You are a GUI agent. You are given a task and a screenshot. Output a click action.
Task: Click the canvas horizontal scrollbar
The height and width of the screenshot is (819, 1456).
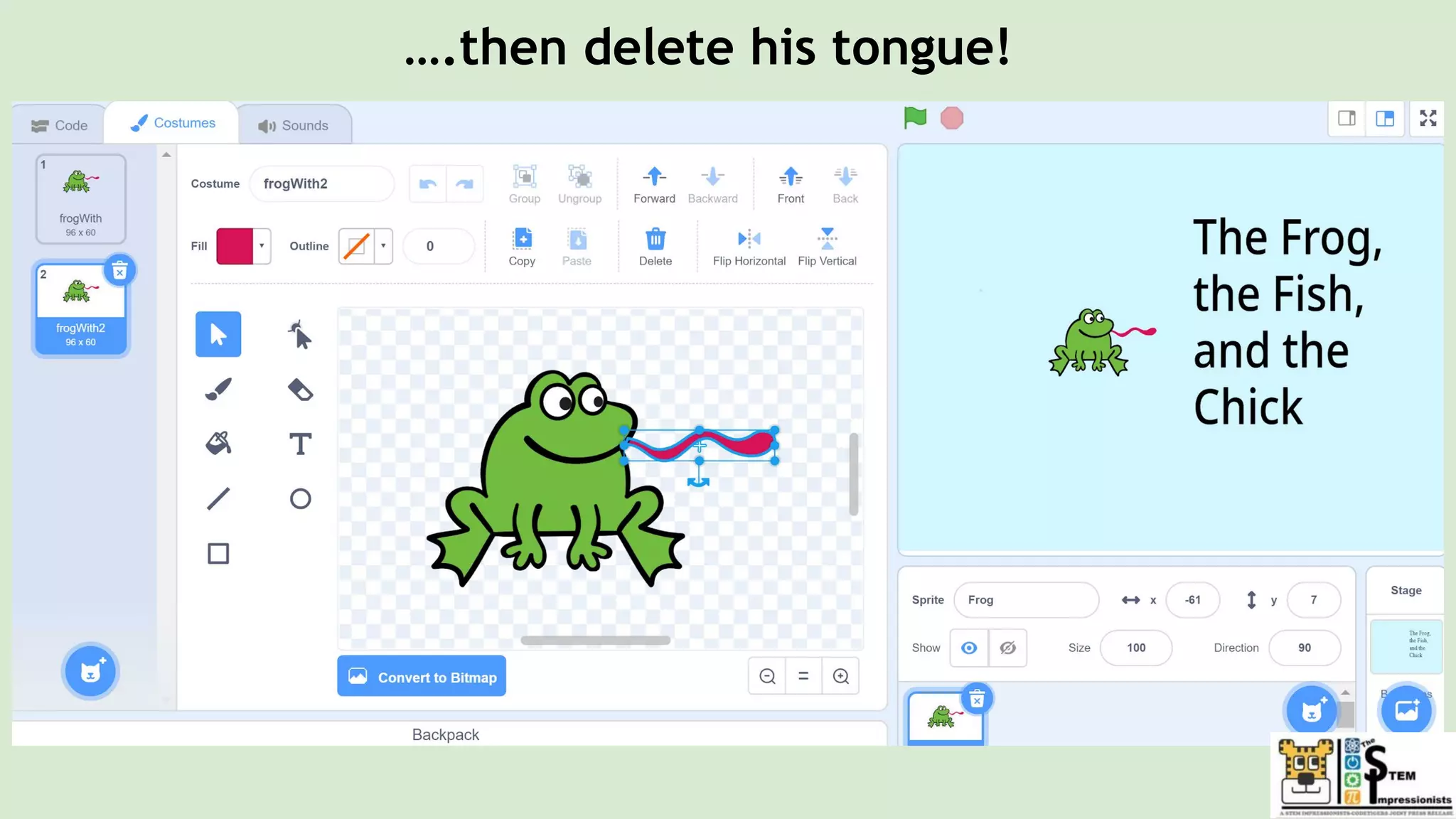tap(596, 641)
